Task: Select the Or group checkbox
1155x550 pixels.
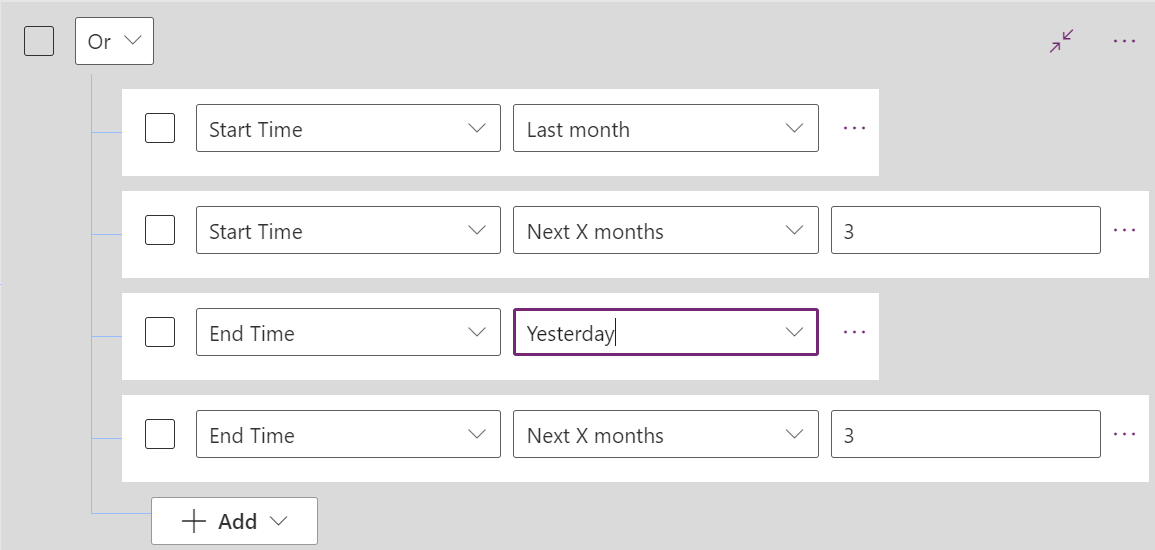Action: point(39,41)
